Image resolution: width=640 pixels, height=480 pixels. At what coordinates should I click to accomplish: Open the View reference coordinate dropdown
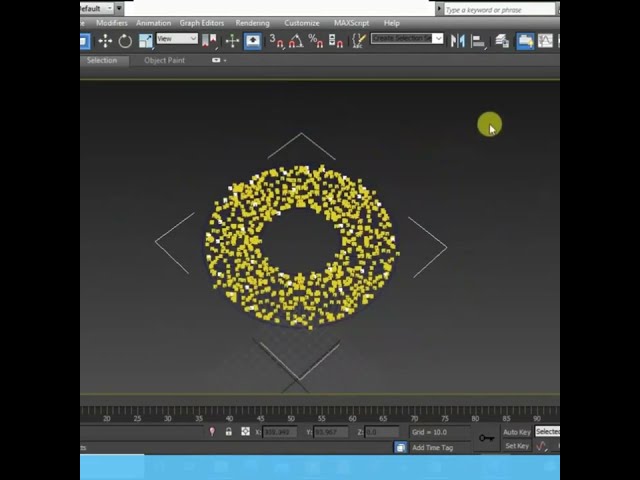coord(177,38)
